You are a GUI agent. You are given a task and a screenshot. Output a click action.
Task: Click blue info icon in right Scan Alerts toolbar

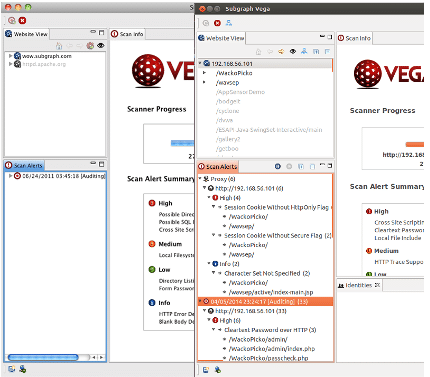277,166
